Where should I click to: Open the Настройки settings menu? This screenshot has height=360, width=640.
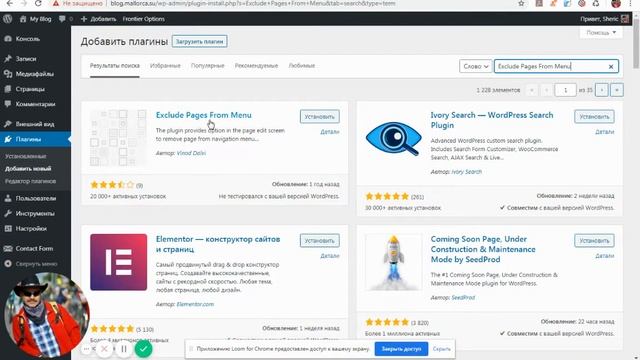(35, 229)
